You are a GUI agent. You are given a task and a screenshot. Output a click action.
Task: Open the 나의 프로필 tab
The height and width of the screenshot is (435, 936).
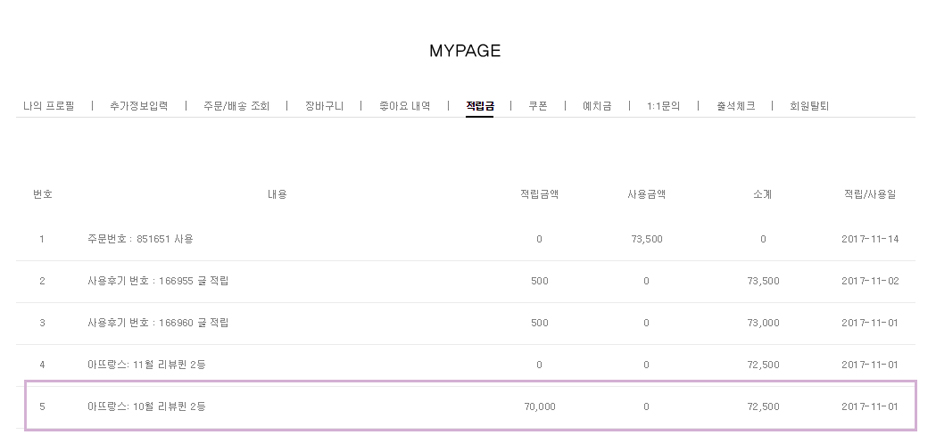(48, 106)
